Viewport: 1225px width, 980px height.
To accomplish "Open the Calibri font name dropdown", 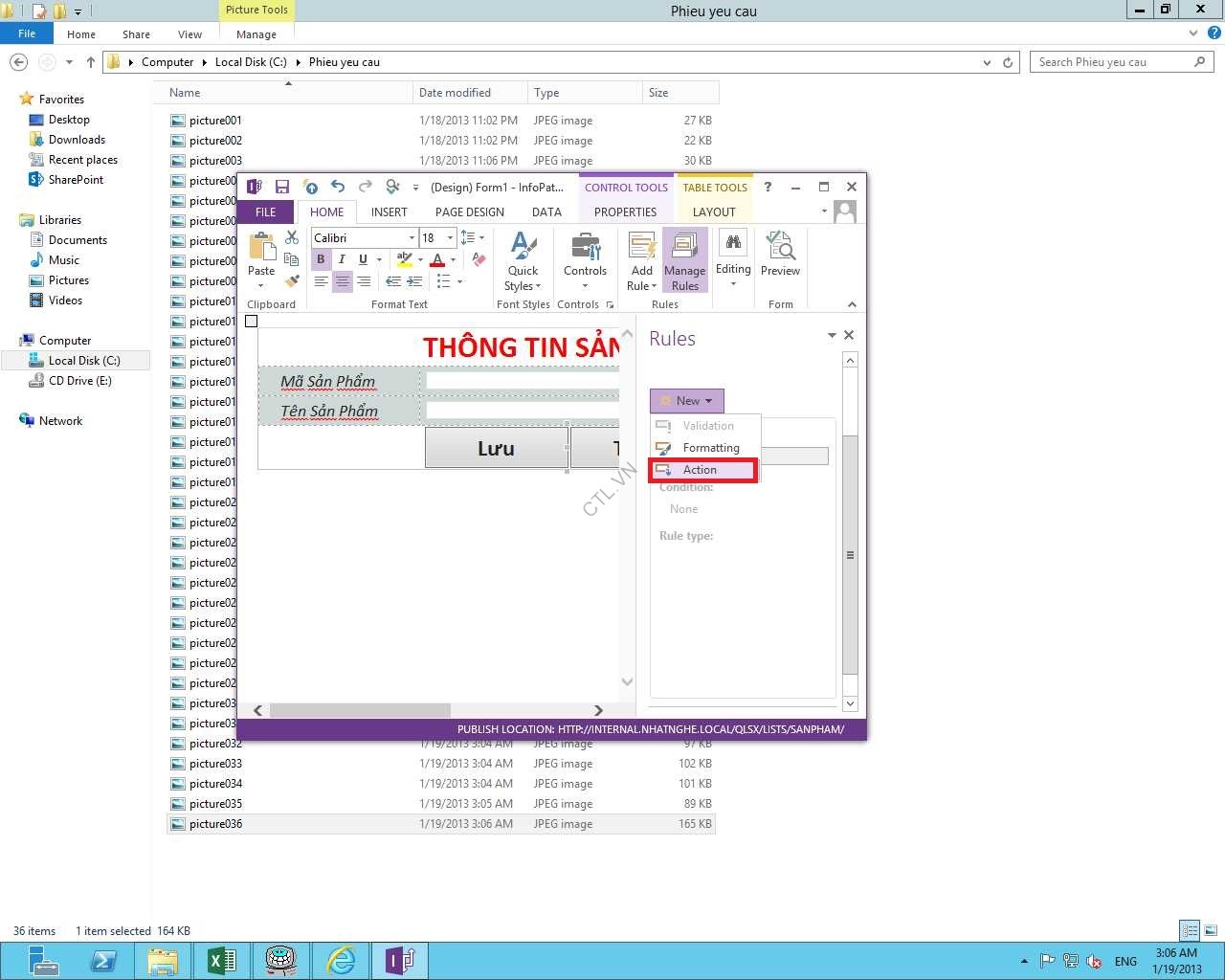I will click(412, 237).
